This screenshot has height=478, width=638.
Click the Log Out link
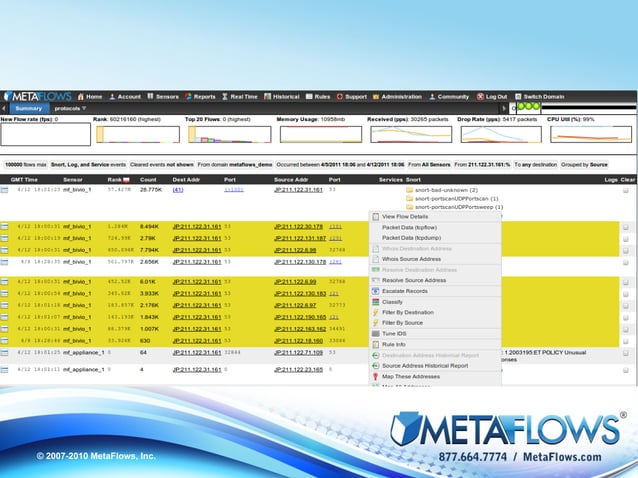(x=492, y=97)
